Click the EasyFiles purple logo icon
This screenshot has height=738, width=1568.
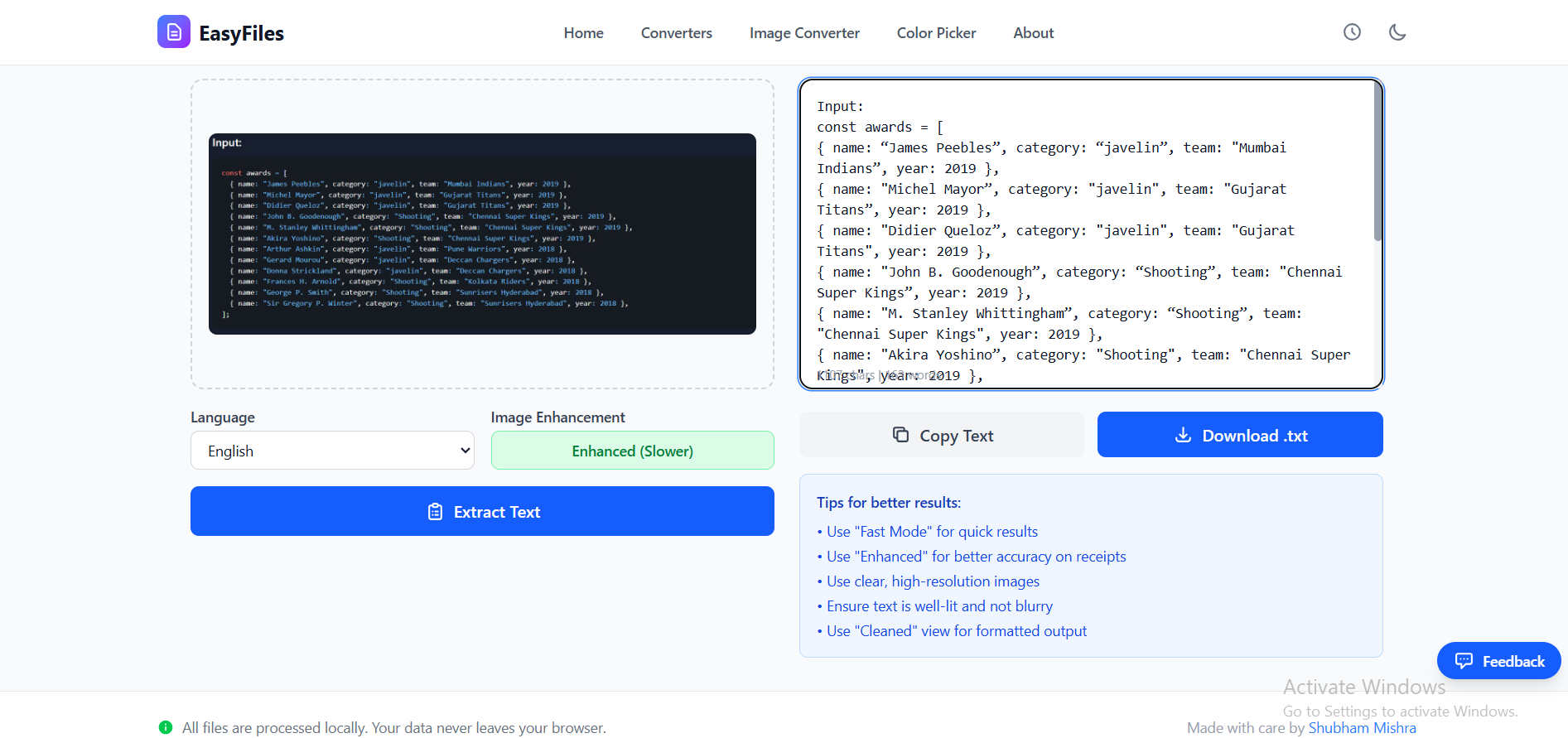coord(174,32)
